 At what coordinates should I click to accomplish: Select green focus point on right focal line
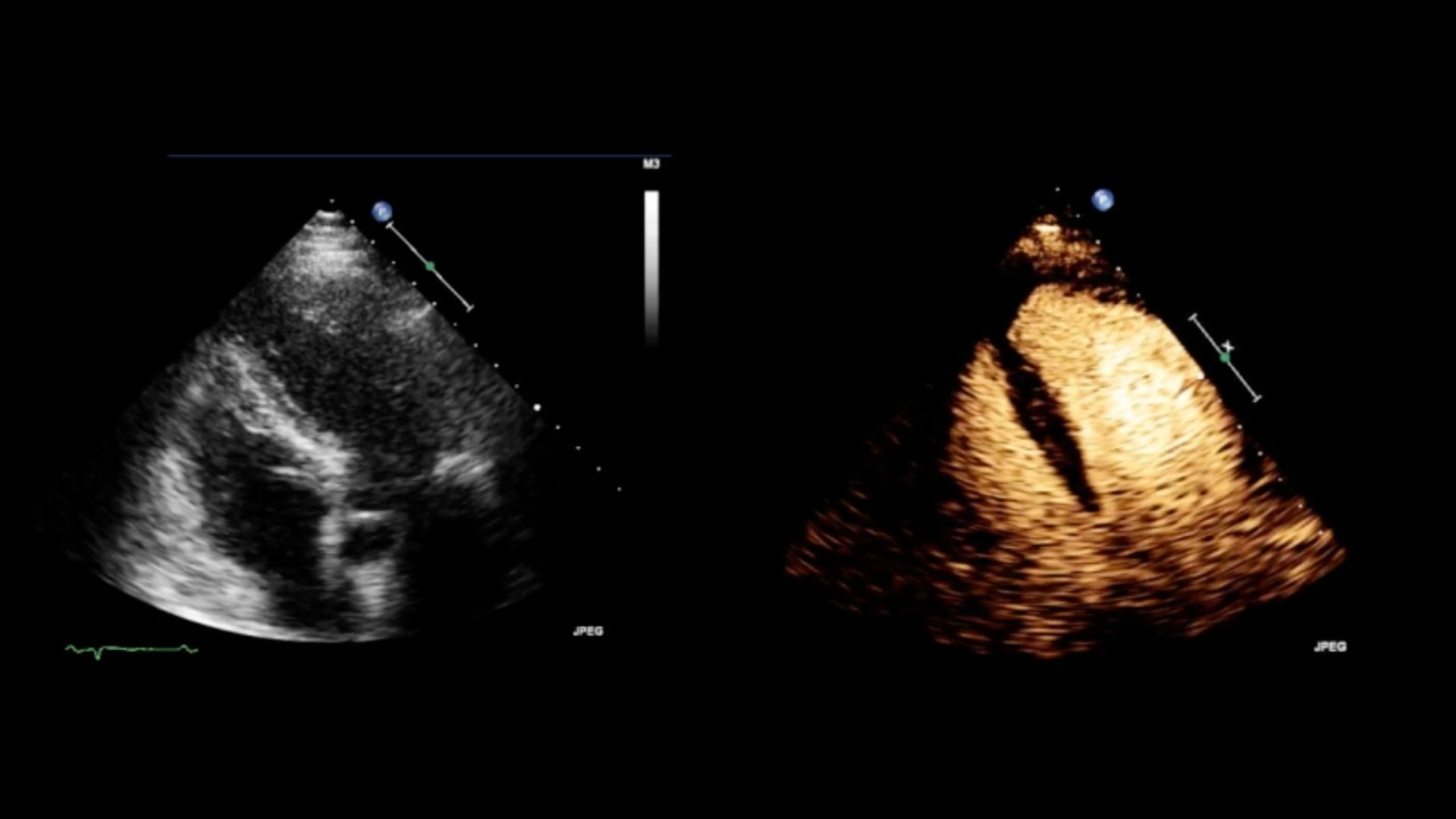(1225, 357)
